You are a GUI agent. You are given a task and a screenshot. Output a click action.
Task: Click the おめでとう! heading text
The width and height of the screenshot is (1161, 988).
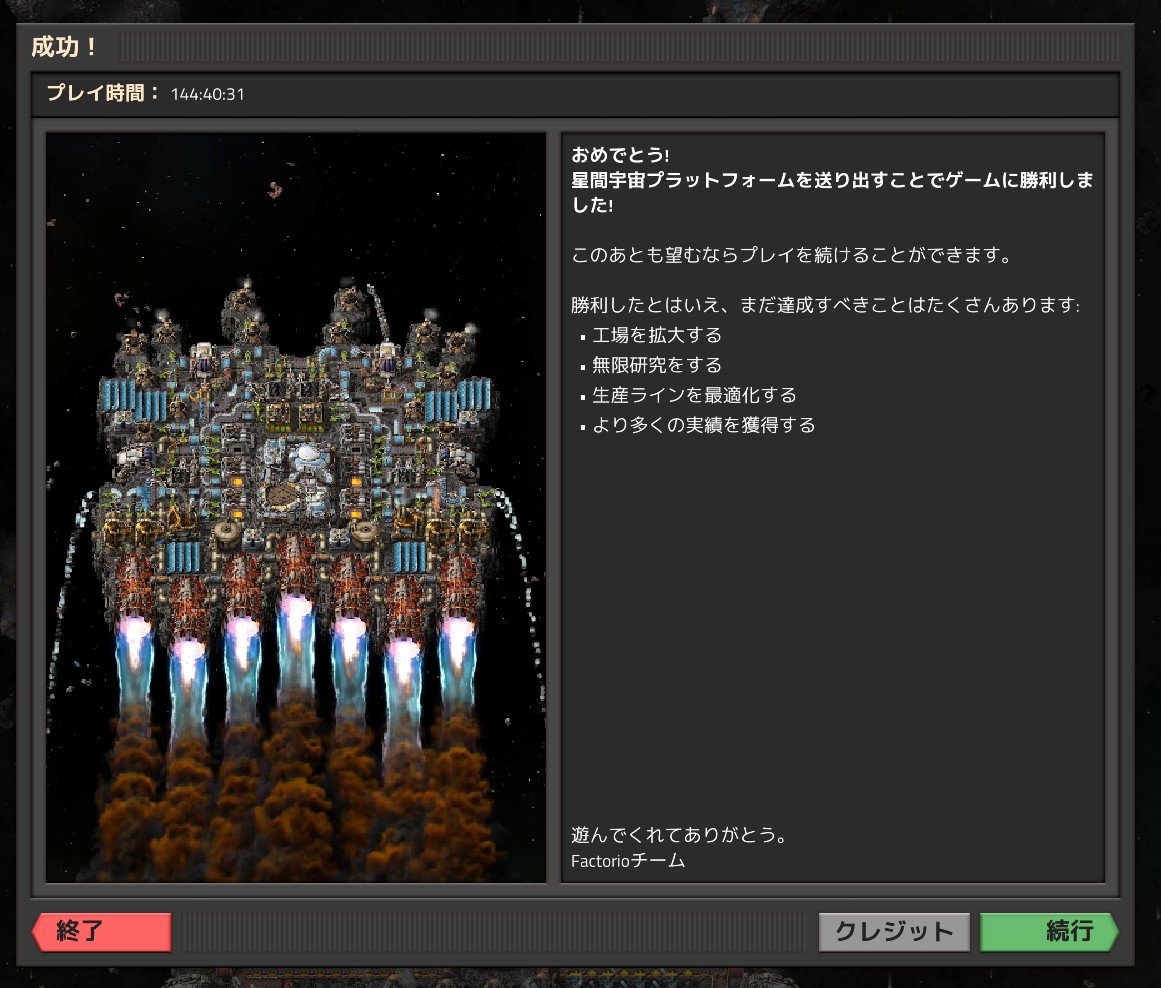[x=620, y=155]
